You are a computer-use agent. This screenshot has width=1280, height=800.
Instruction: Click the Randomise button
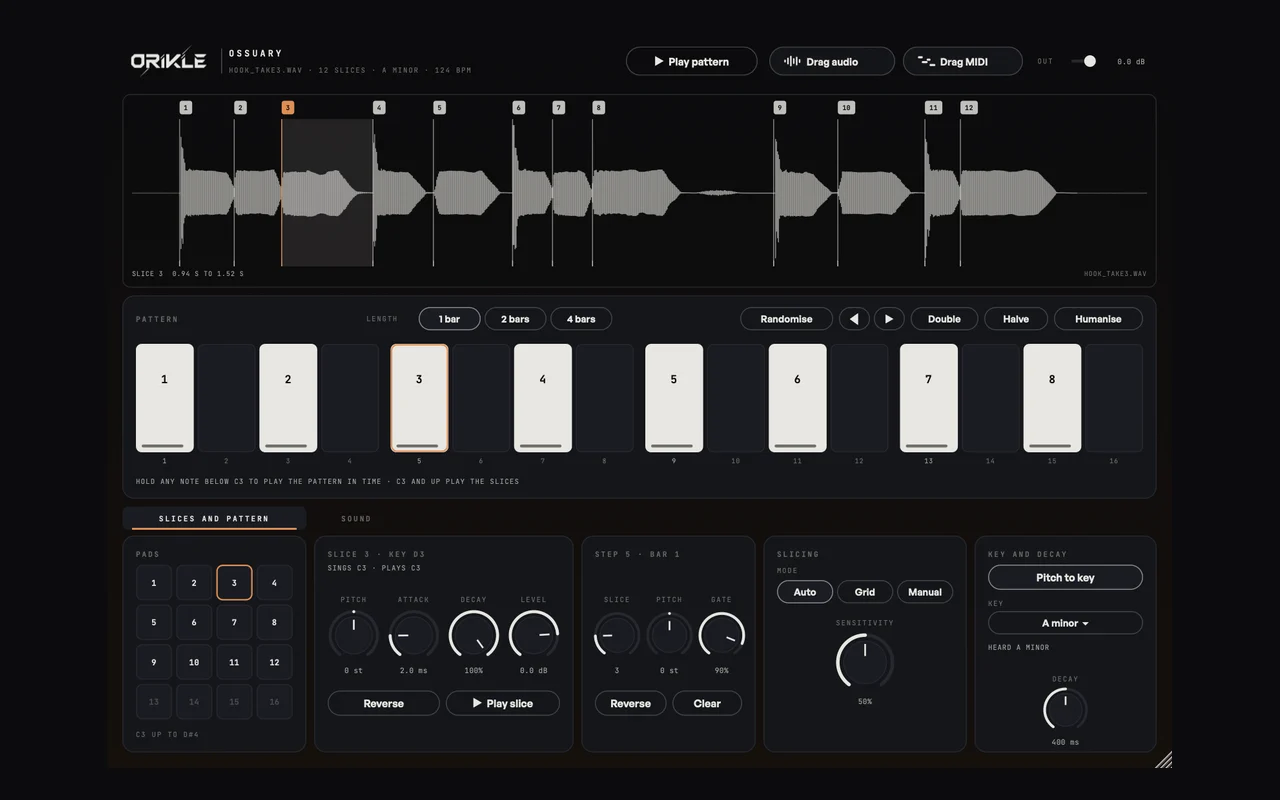[786, 319]
